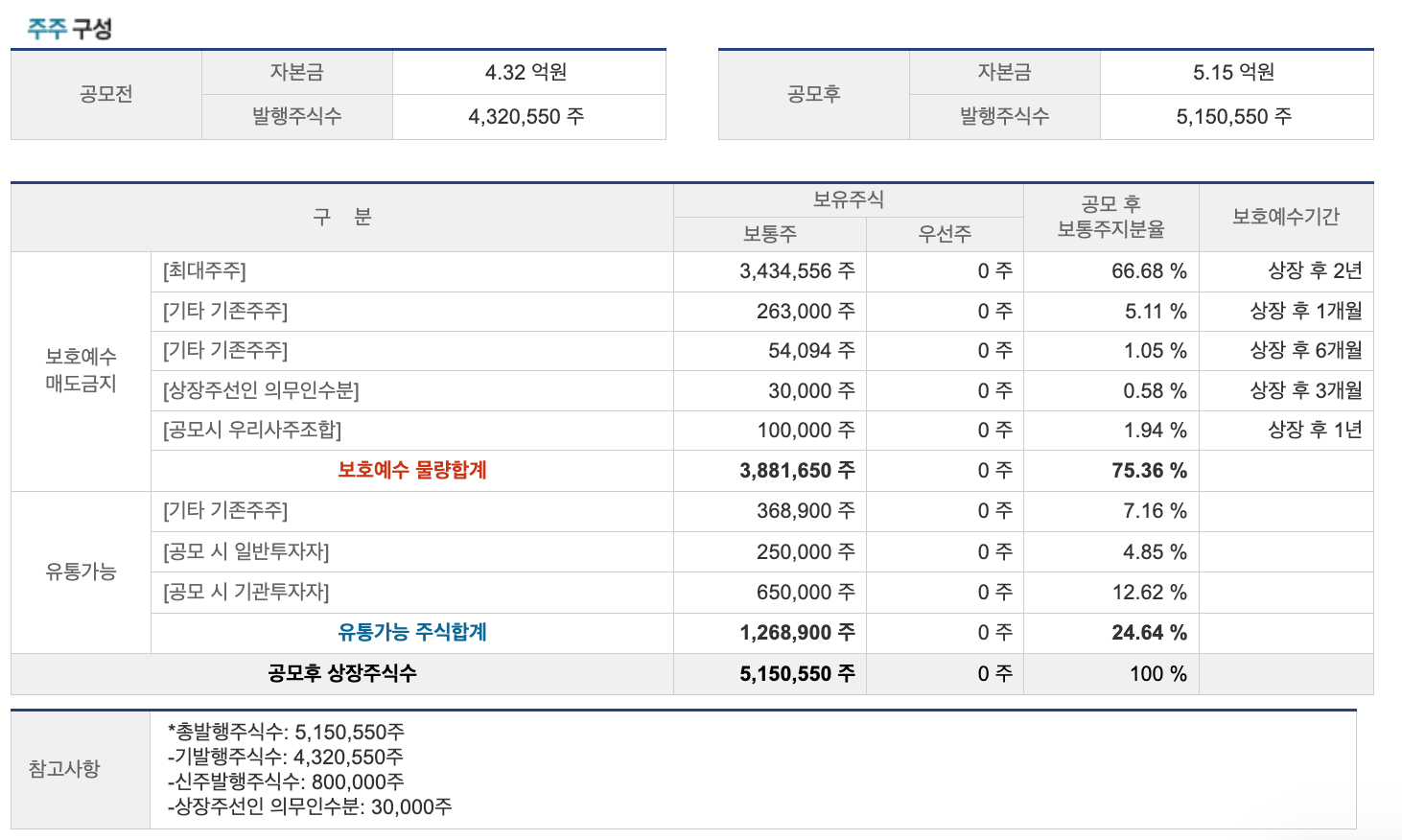1402x840 pixels.
Task: Click the 신주발행주식수: 800,000주 note line
Action: point(286,782)
